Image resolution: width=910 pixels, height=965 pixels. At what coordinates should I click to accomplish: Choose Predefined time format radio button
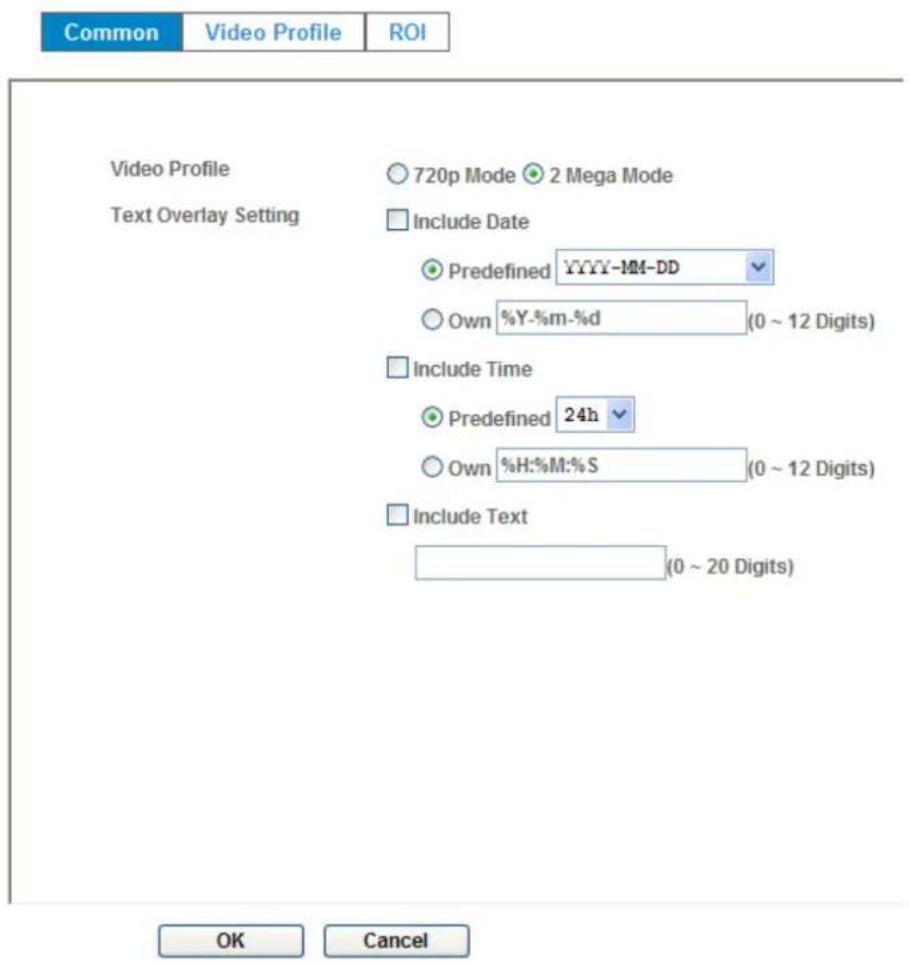tap(432, 418)
